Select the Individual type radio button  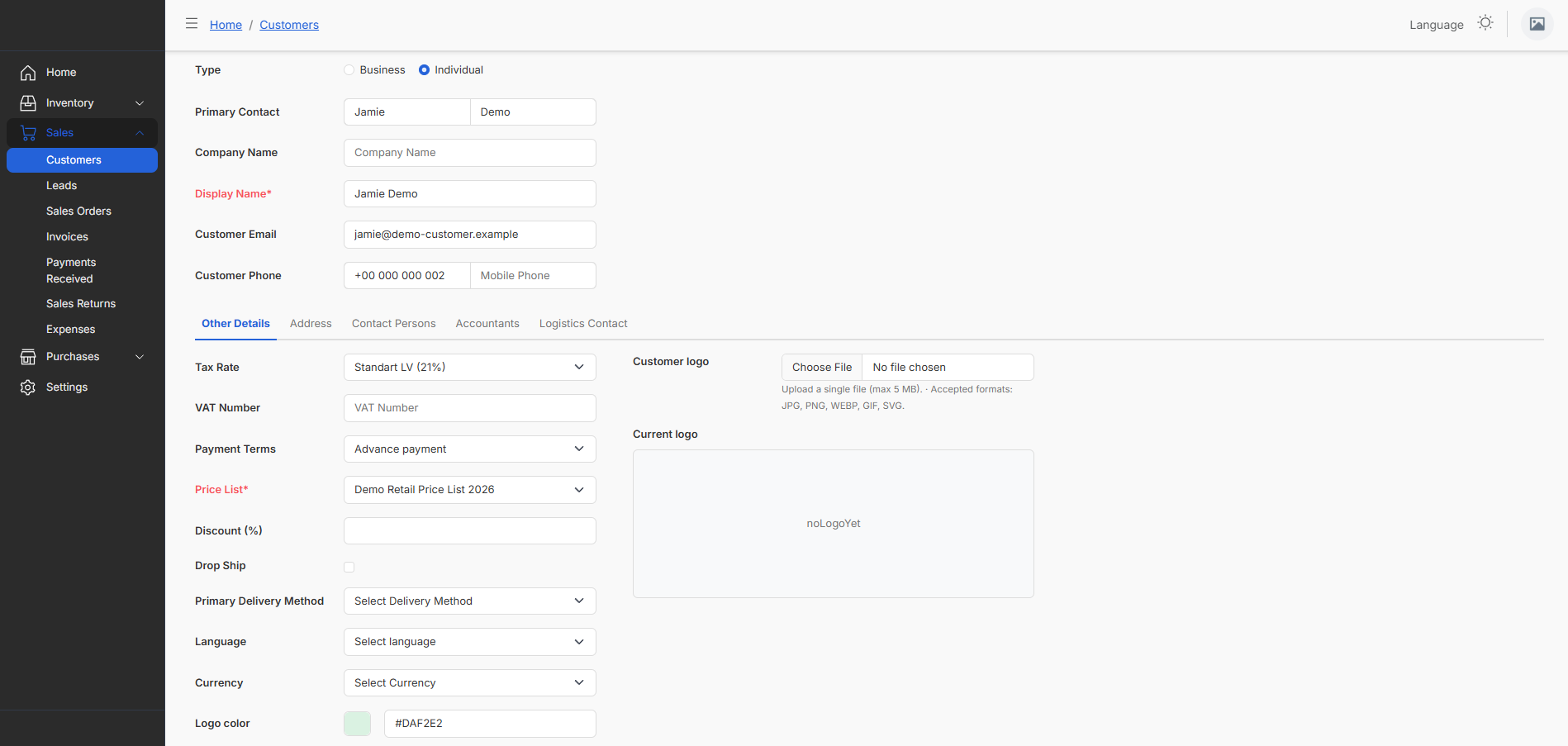tap(424, 70)
